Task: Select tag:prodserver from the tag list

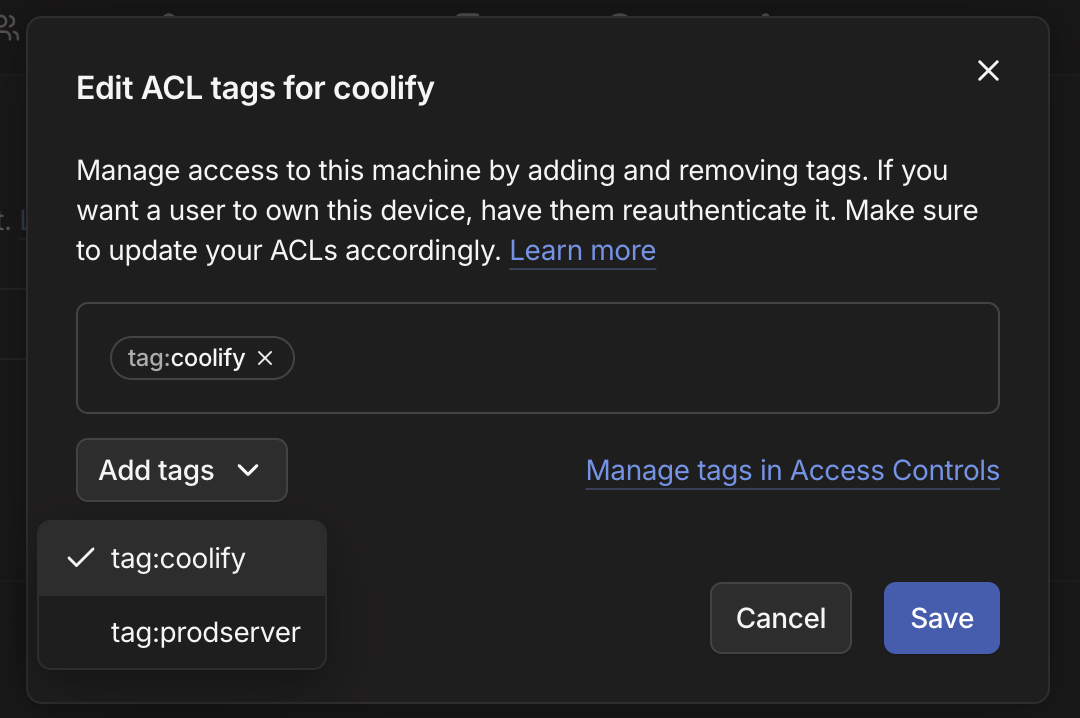Action: click(x=205, y=632)
